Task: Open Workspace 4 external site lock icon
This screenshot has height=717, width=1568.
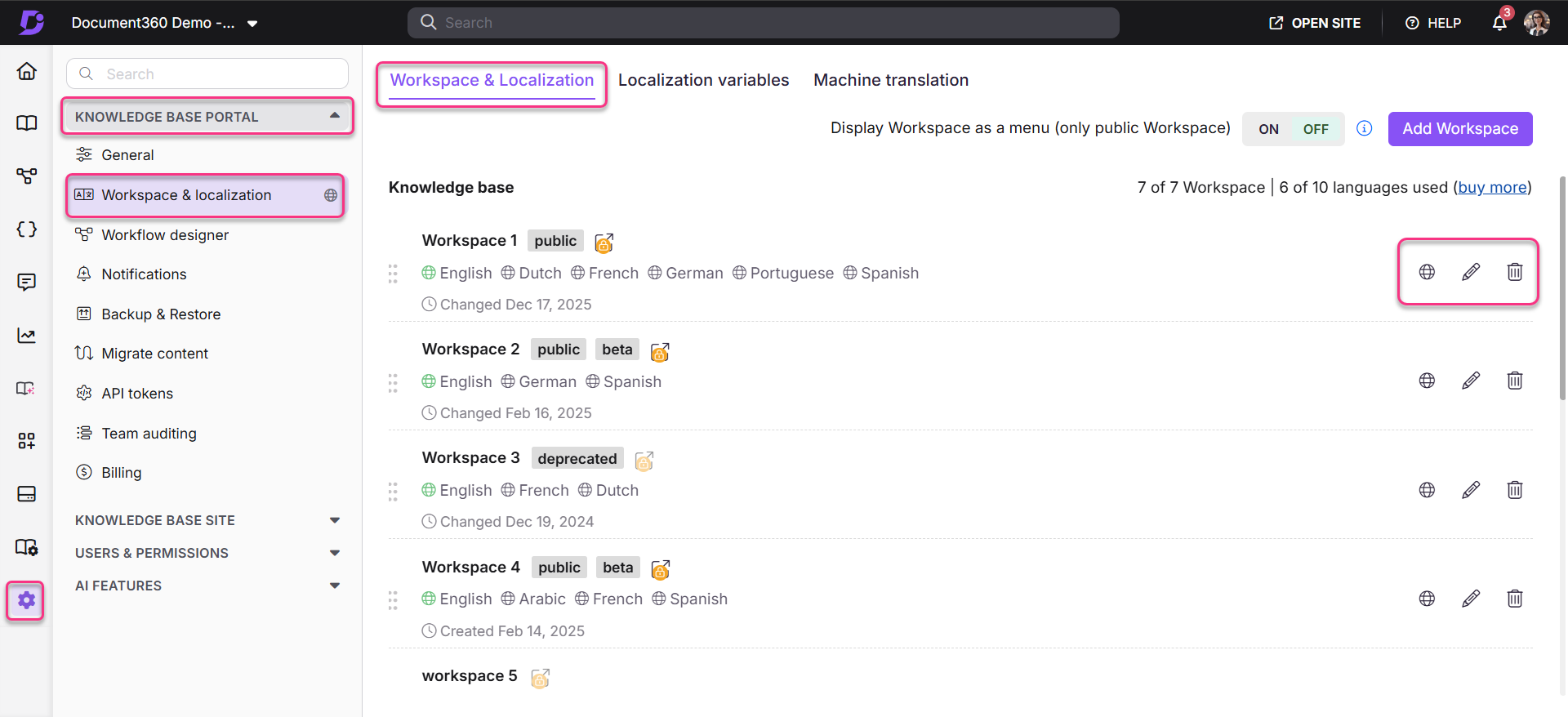Action: (x=661, y=569)
